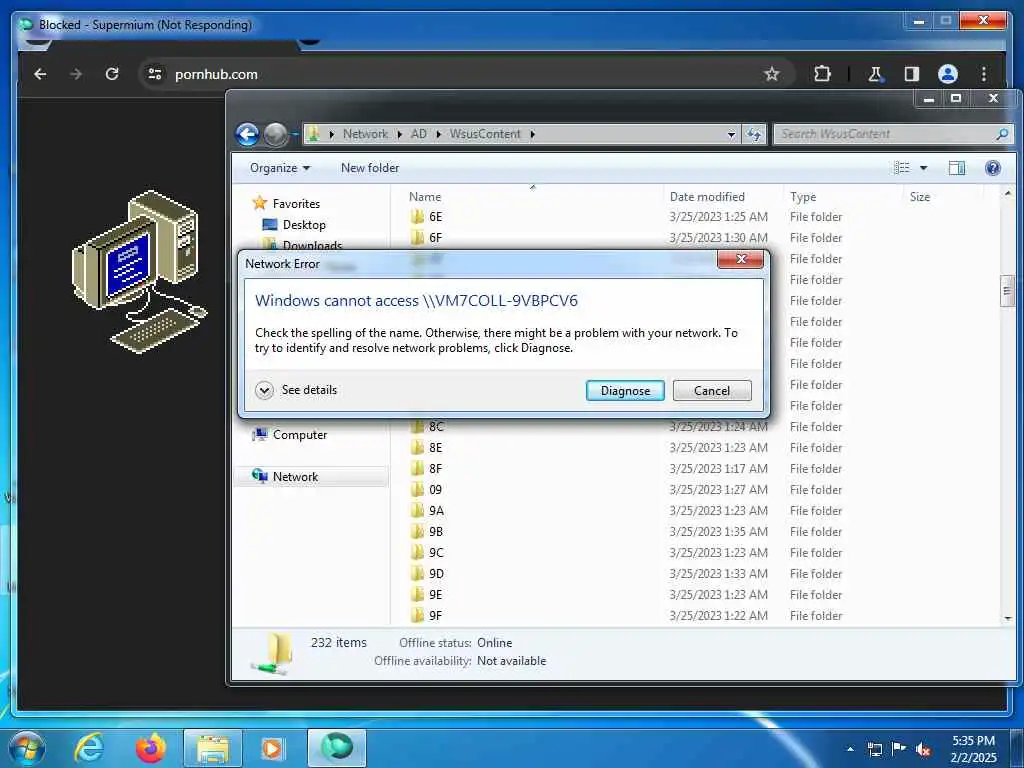Go back in Supermium browser
1024x768 pixels.
[40, 74]
